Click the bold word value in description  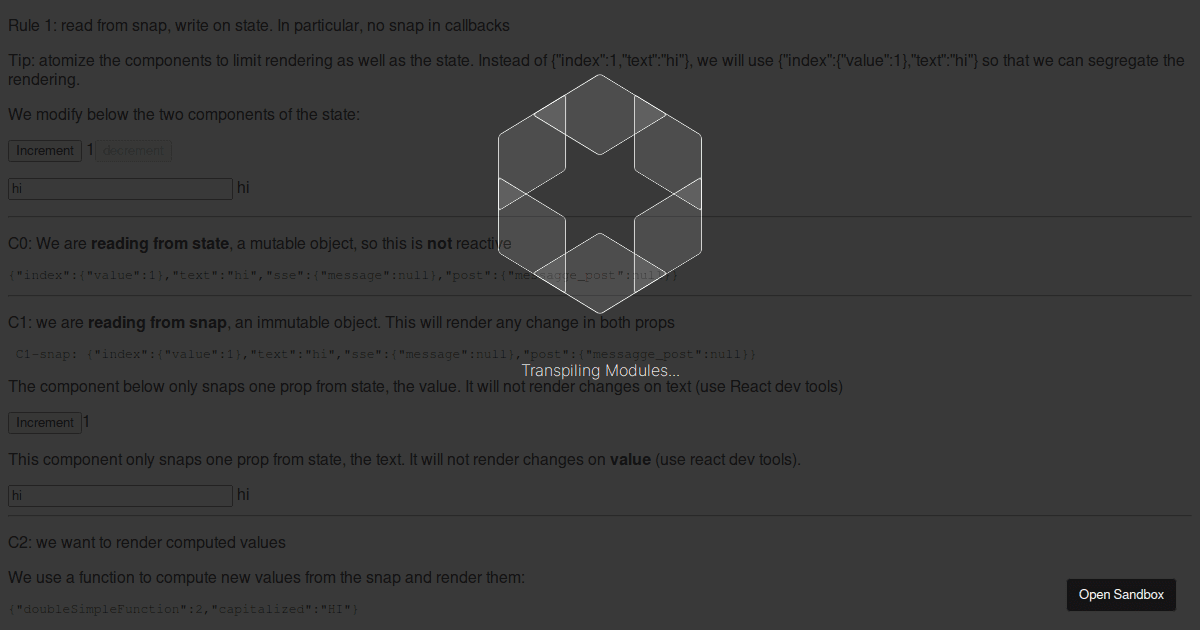tap(630, 460)
